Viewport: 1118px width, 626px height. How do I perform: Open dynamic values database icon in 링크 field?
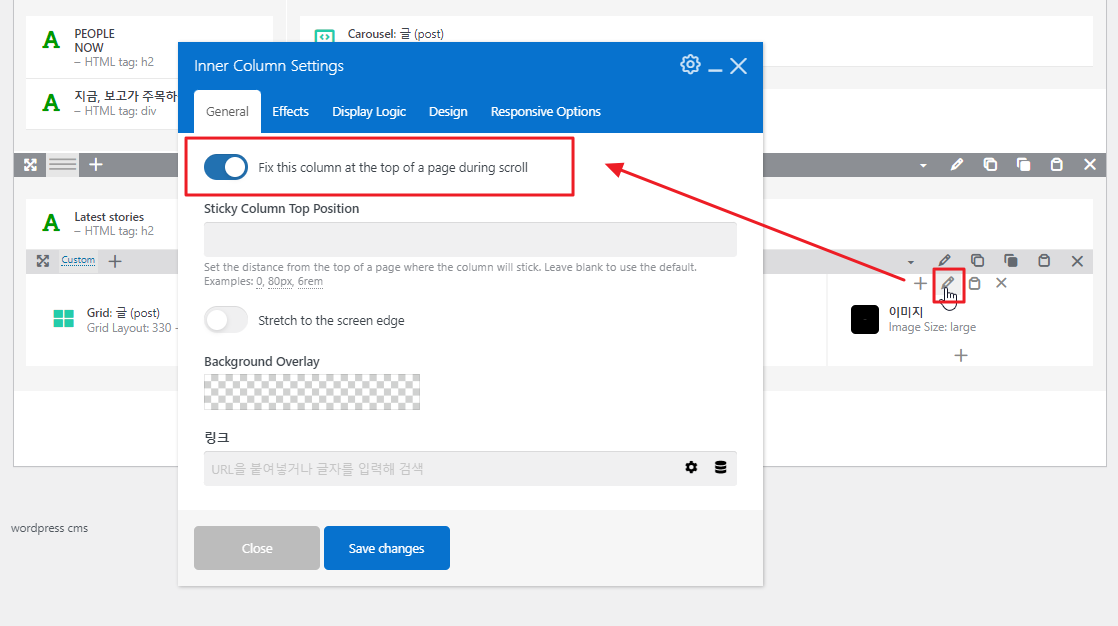(721, 467)
